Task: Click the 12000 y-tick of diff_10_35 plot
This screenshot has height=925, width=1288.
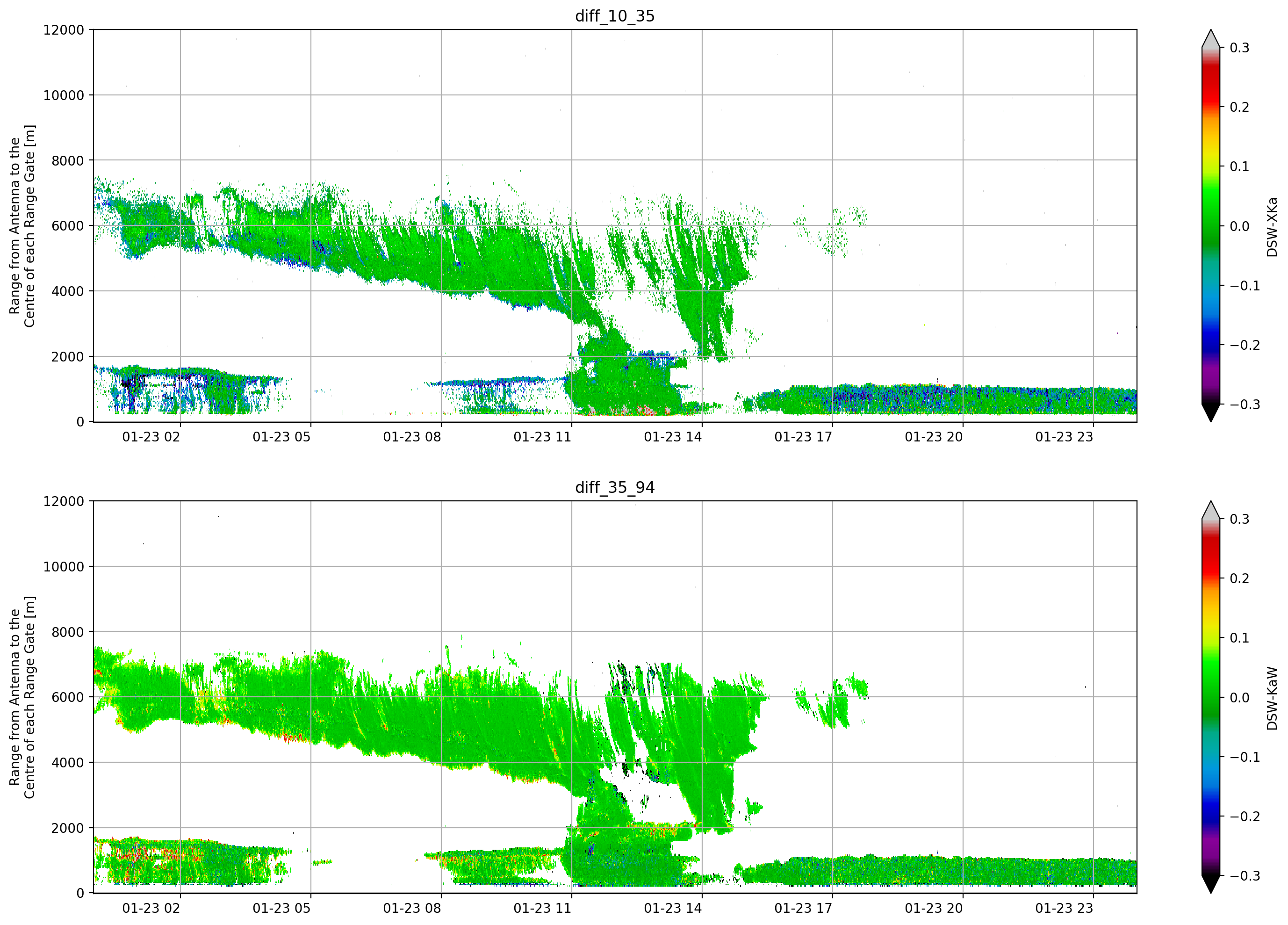Action: point(64,30)
